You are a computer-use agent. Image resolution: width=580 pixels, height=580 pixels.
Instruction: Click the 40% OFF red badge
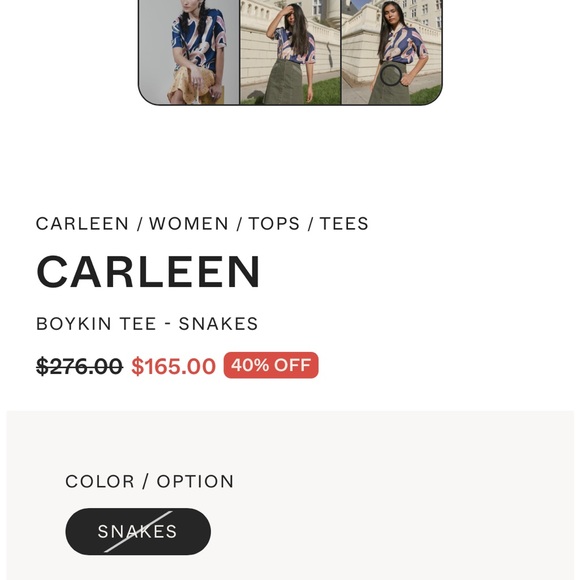click(x=271, y=365)
